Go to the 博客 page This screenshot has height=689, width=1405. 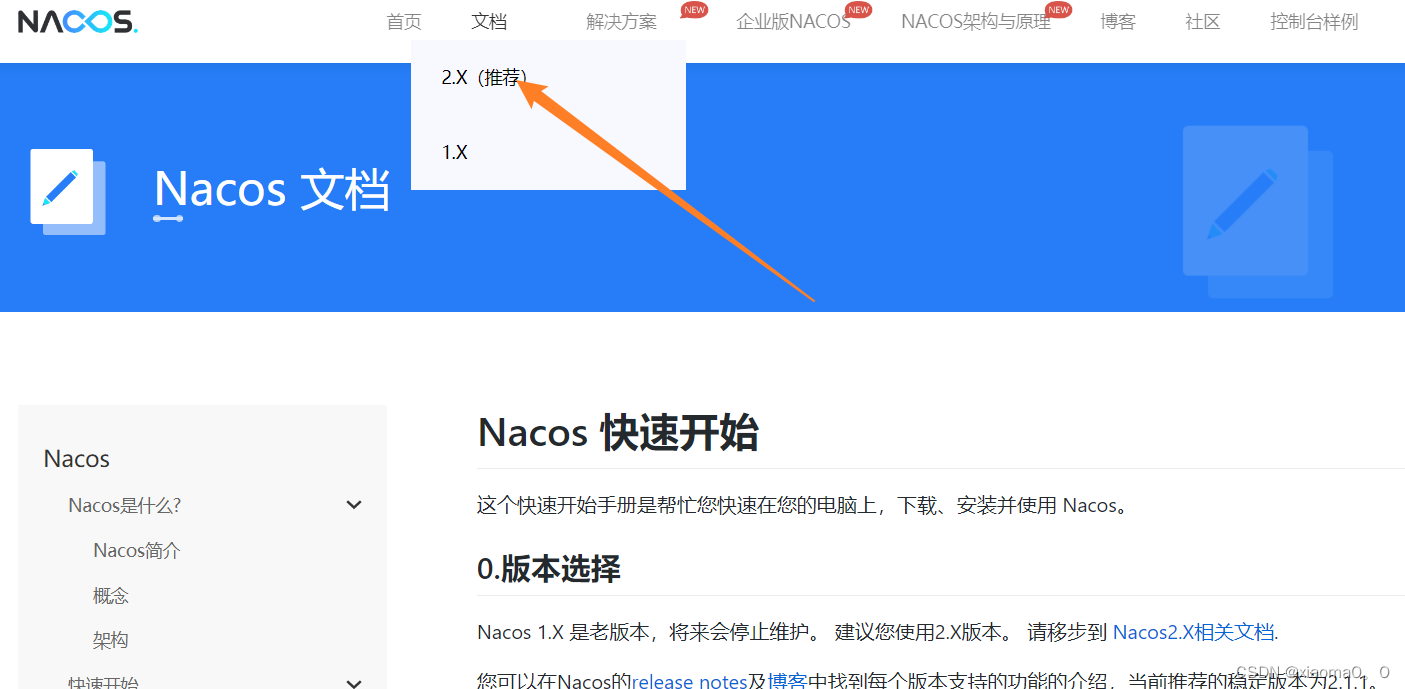pyautogui.click(x=1118, y=21)
